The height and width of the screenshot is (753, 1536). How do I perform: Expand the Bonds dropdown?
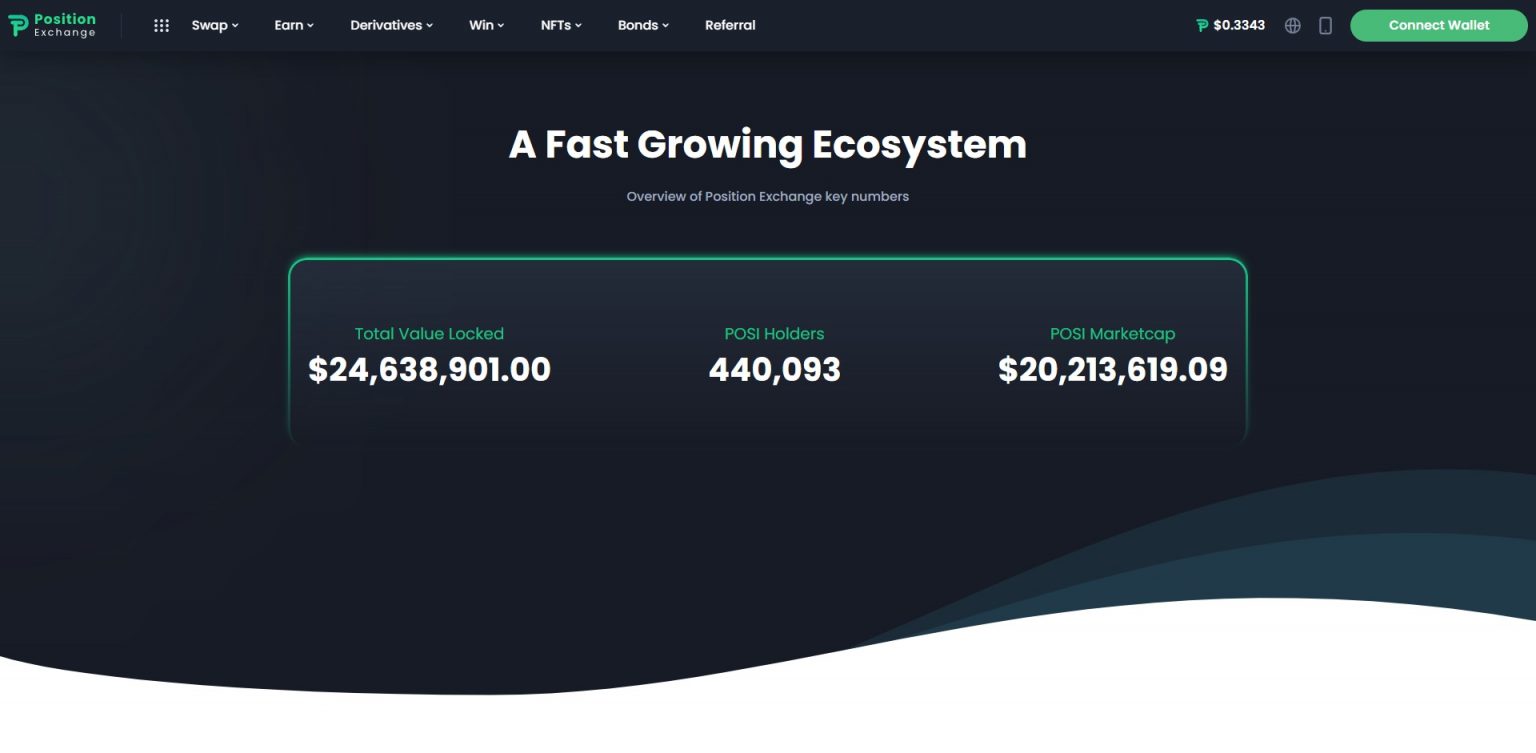[x=637, y=25]
